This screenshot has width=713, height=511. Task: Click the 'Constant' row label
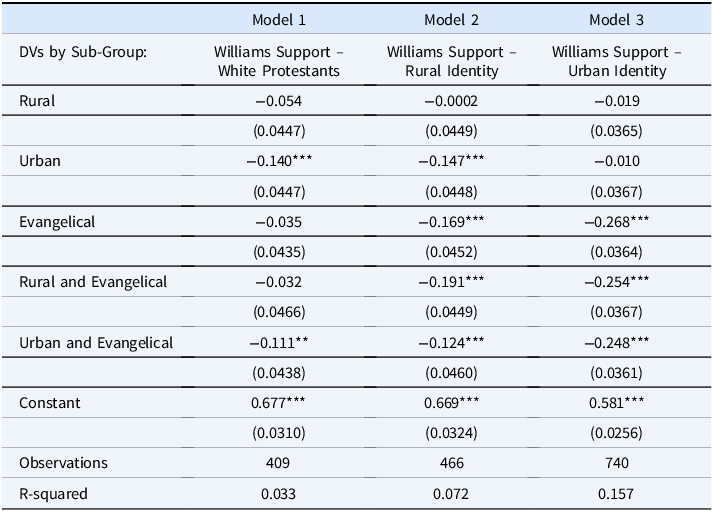pyautogui.click(x=50, y=402)
